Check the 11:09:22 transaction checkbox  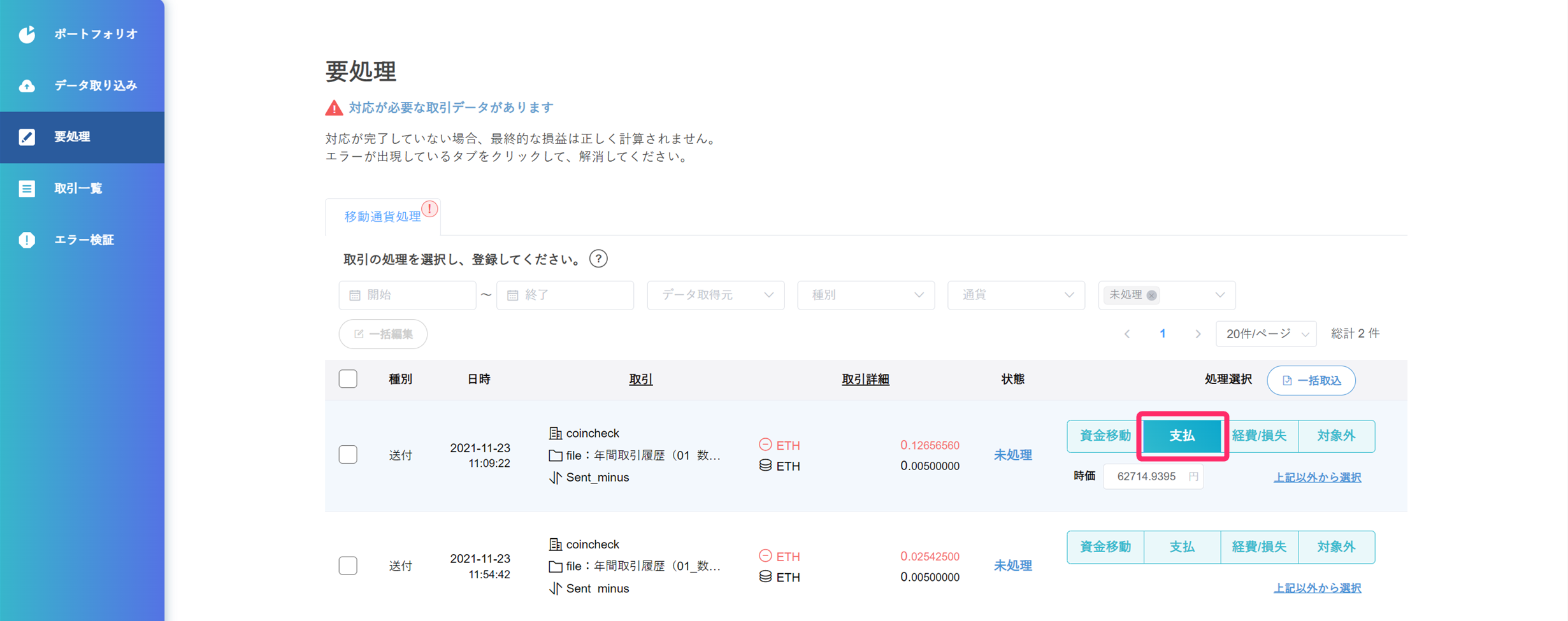(x=348, y=455)
